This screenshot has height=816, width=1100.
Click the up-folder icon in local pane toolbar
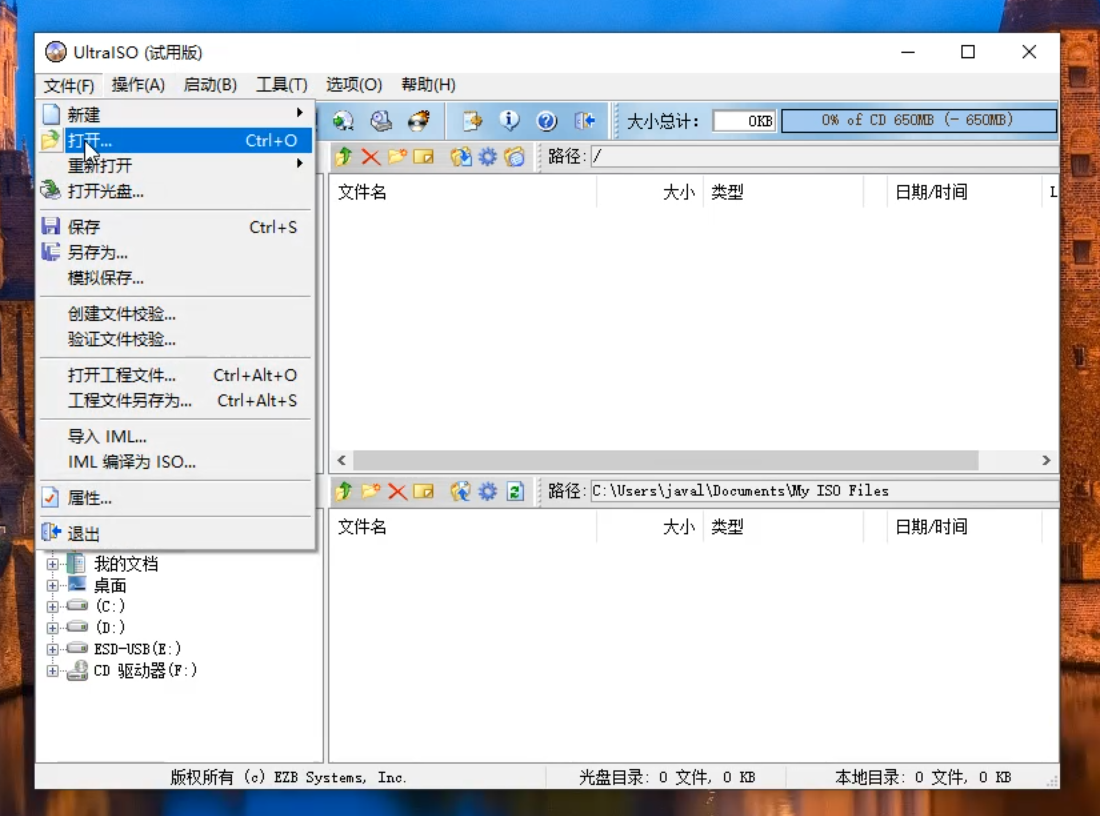coord(344,491)
